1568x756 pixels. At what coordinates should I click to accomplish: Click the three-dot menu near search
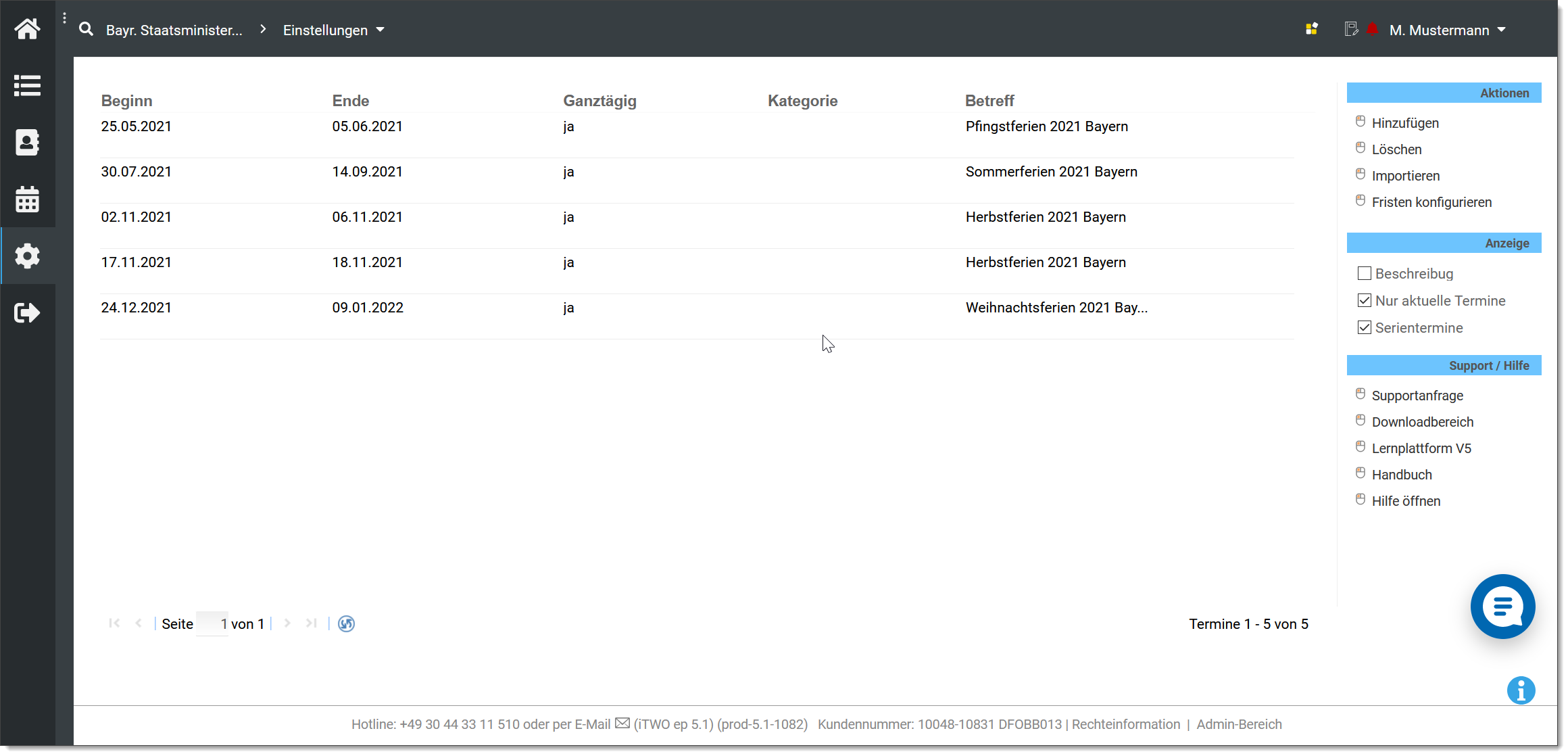click(64, 18)
